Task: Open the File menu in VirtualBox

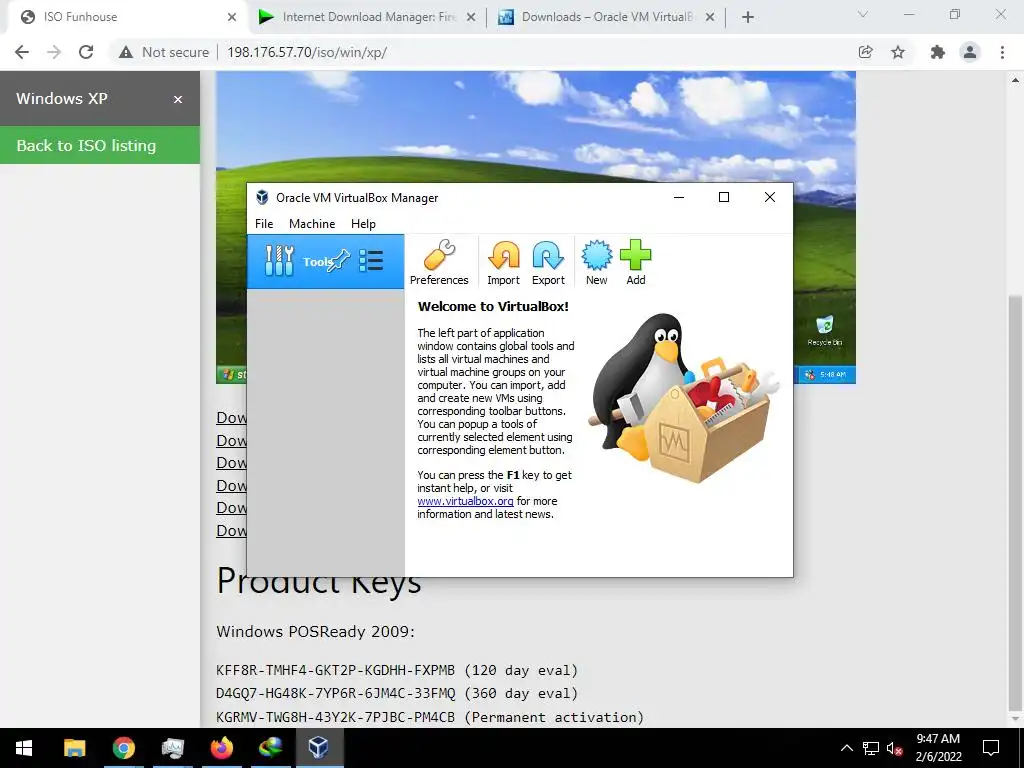Action: [x=264, y=223]
